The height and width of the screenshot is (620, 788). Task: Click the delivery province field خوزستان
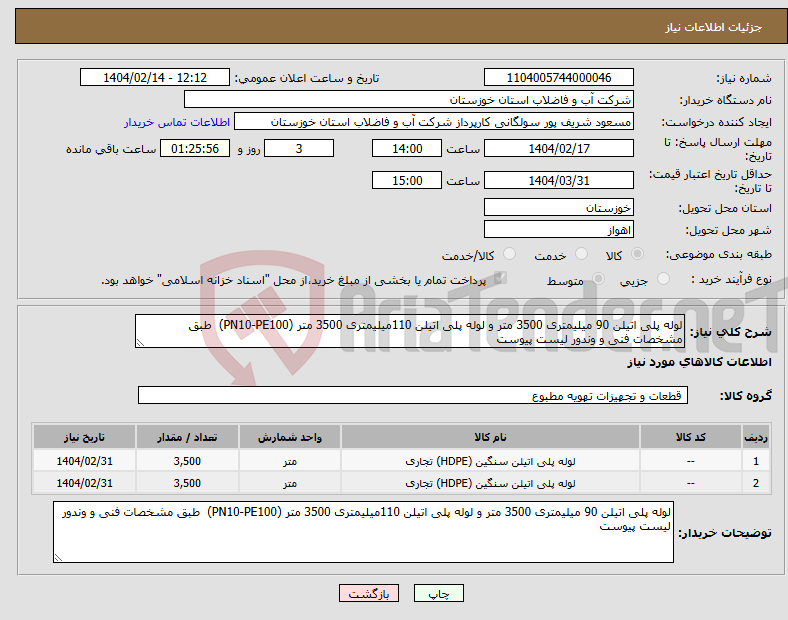point(558,207)
